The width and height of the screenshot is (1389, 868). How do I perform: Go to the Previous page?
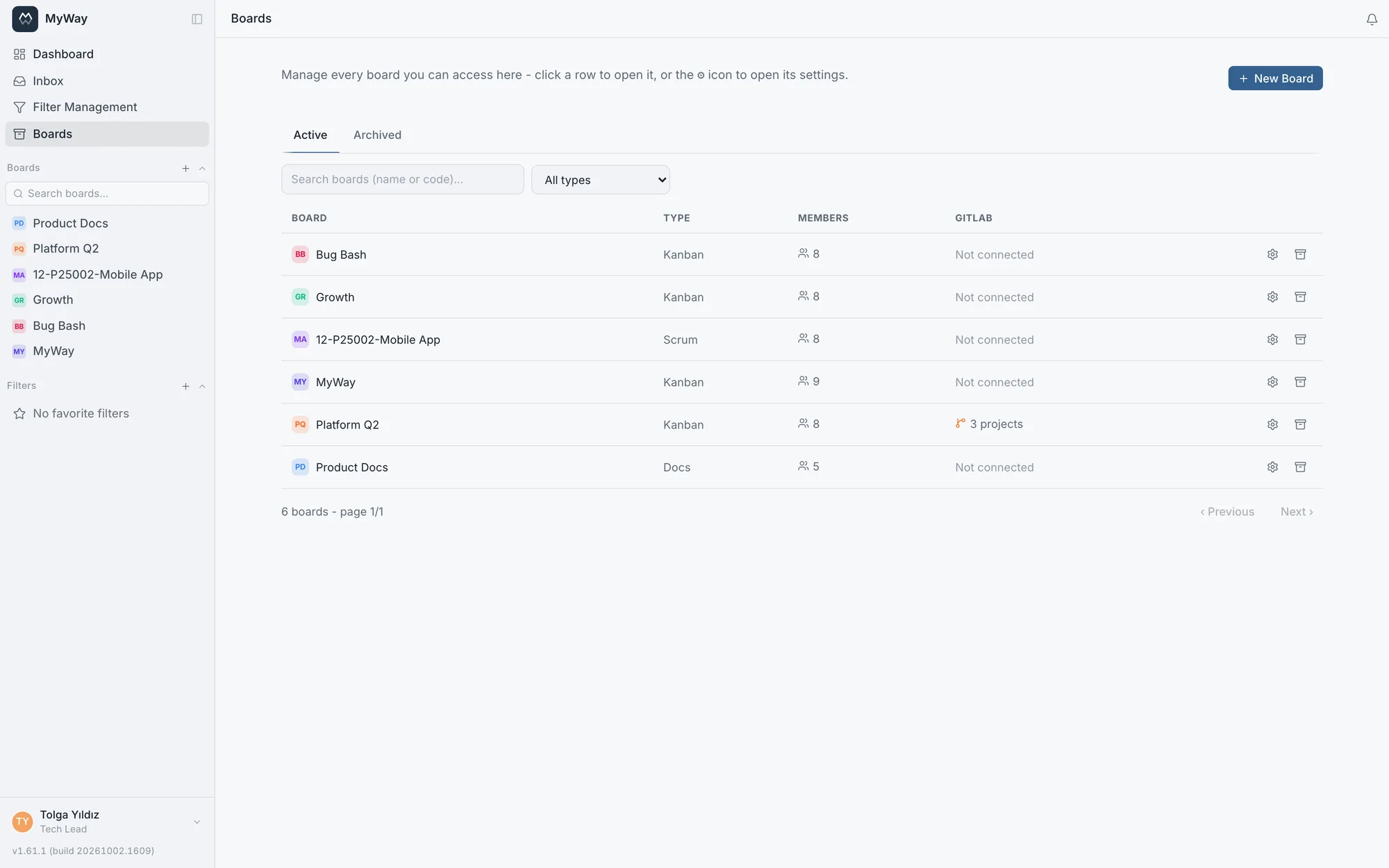pyautogui.click(x=1227, y=512)
